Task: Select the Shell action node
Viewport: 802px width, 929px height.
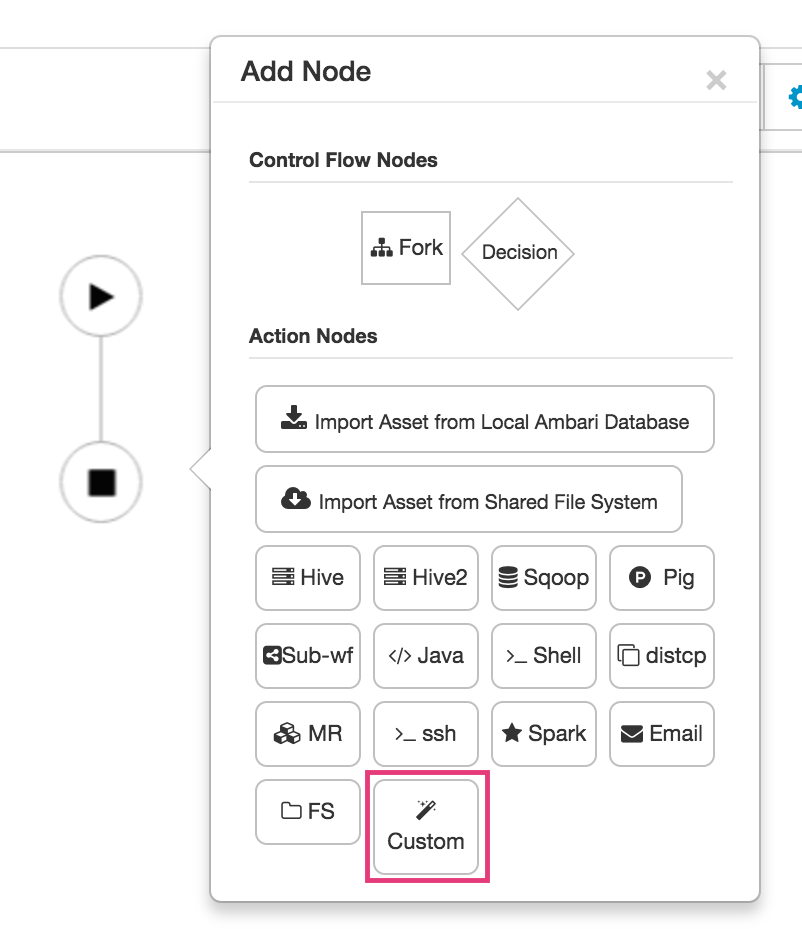Action: tap(543, 656)
